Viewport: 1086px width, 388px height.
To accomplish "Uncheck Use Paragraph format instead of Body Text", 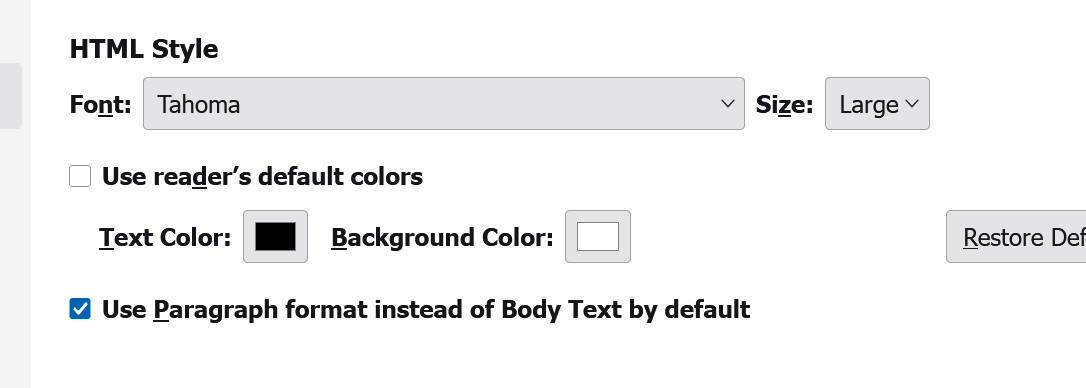I will 80,309.
